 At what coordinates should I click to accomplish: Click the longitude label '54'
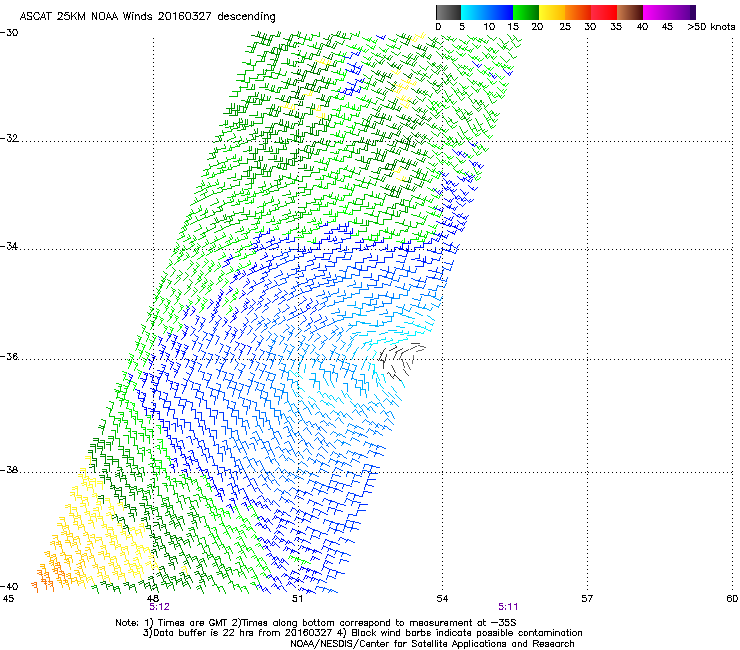tap(442, 599)
